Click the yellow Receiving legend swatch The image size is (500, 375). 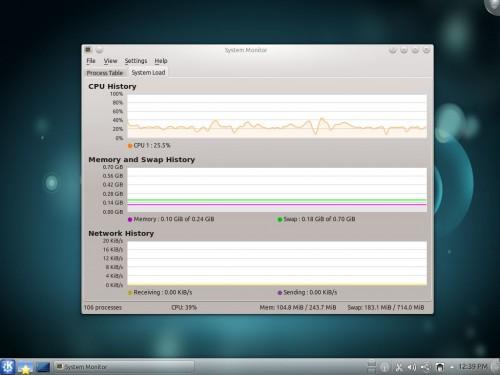point(130,293)
